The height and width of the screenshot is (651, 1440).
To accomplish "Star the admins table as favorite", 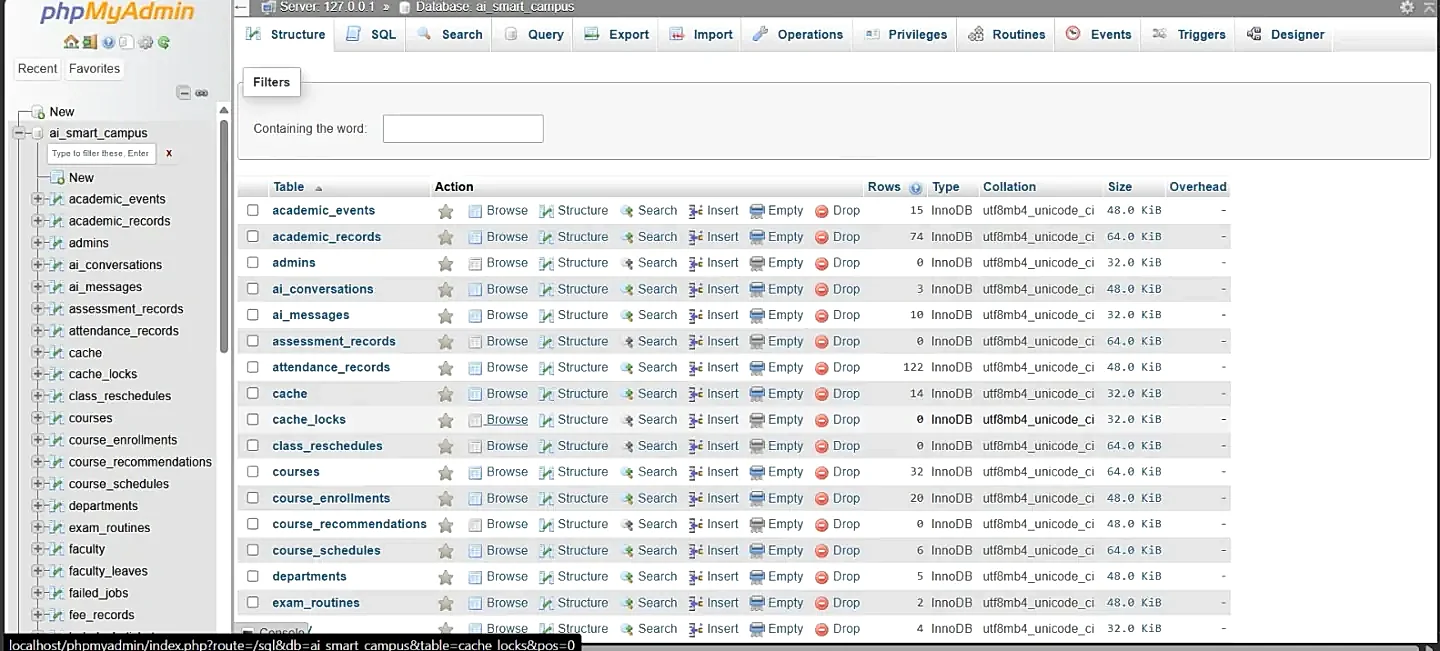I will (x=446, y=263).
